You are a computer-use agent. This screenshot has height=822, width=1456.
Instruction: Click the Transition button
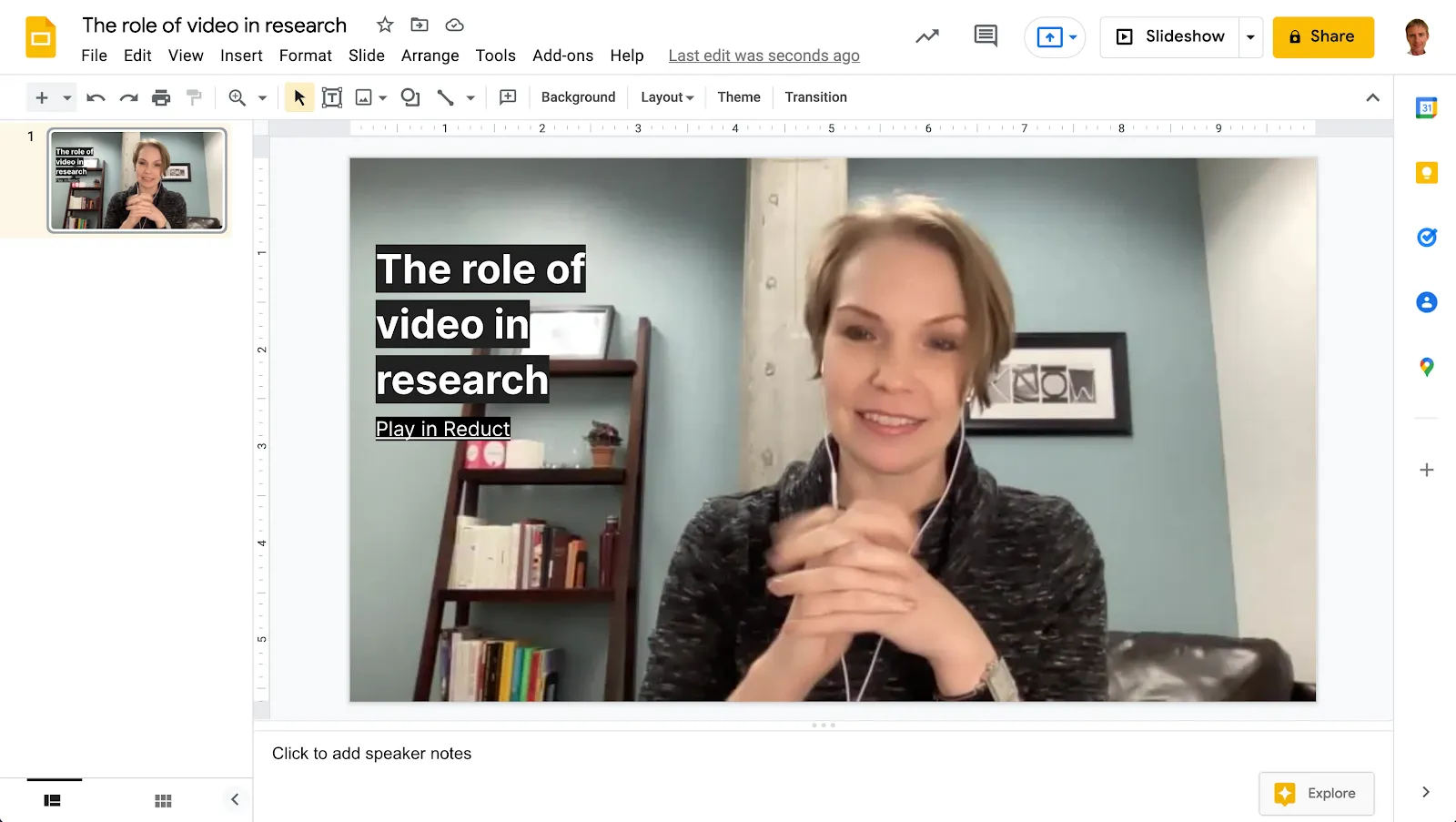tap(816, 97)
